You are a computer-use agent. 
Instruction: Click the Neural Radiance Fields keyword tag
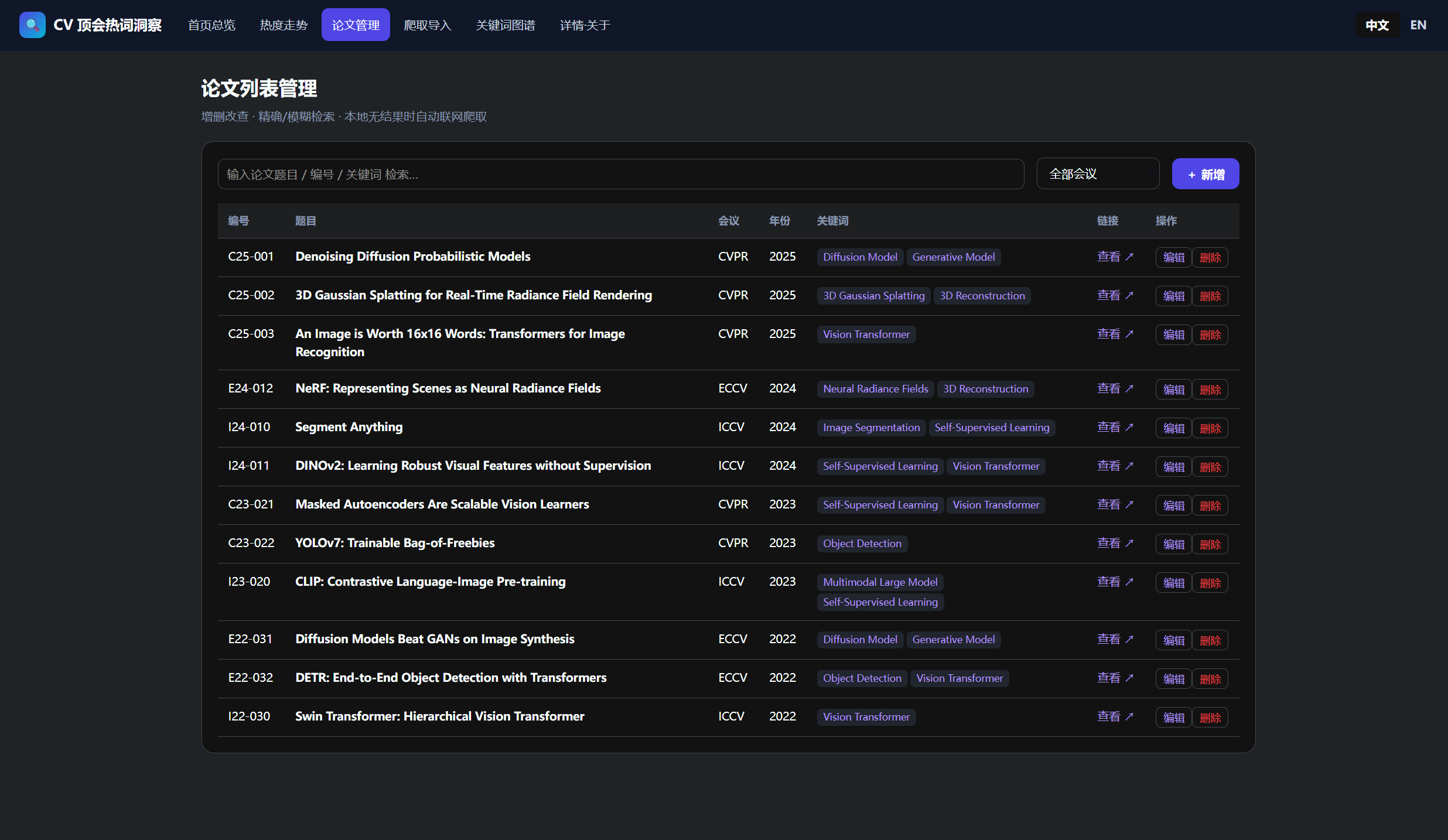tap(875, 389)
